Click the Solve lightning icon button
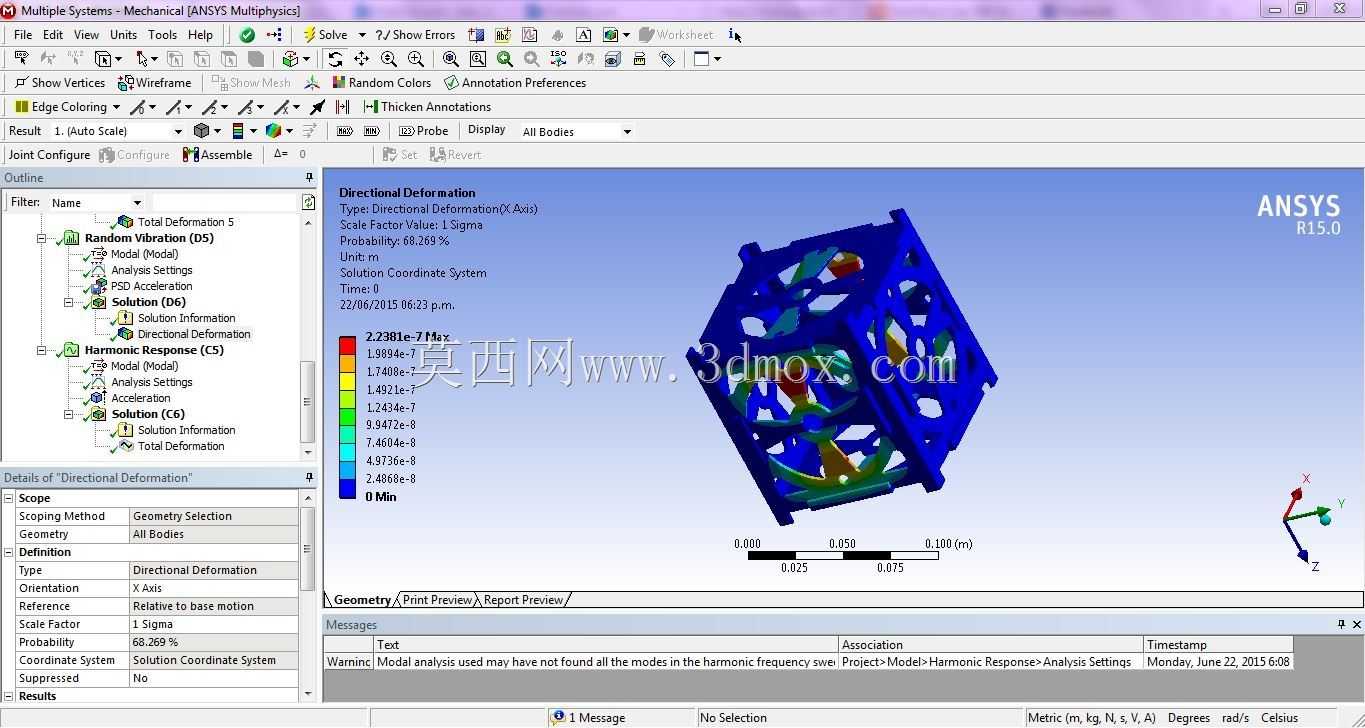This screenshot has height=728, width=1365. click(309, 34)
